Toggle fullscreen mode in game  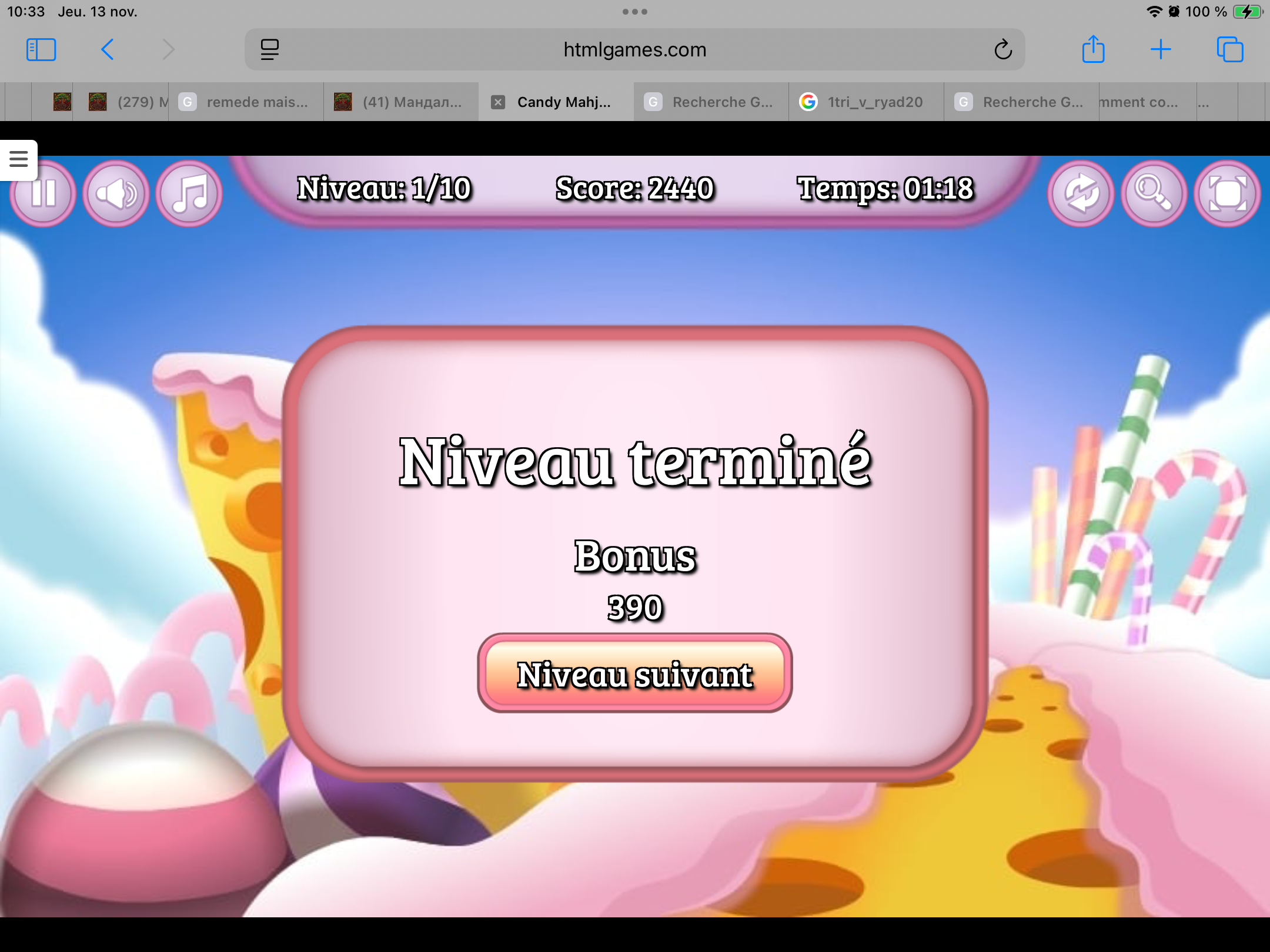[x=1227, y=194]
